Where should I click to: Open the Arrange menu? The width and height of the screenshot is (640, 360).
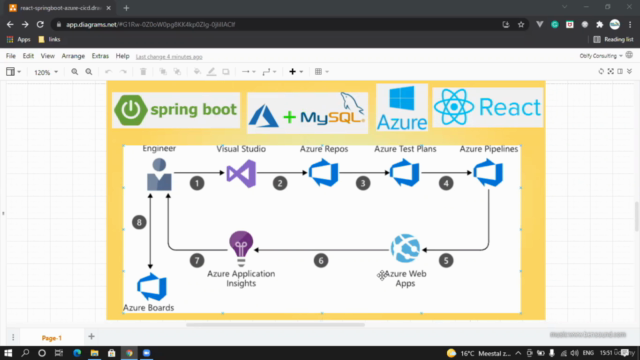pyautogui.click(x=73, y=56)
